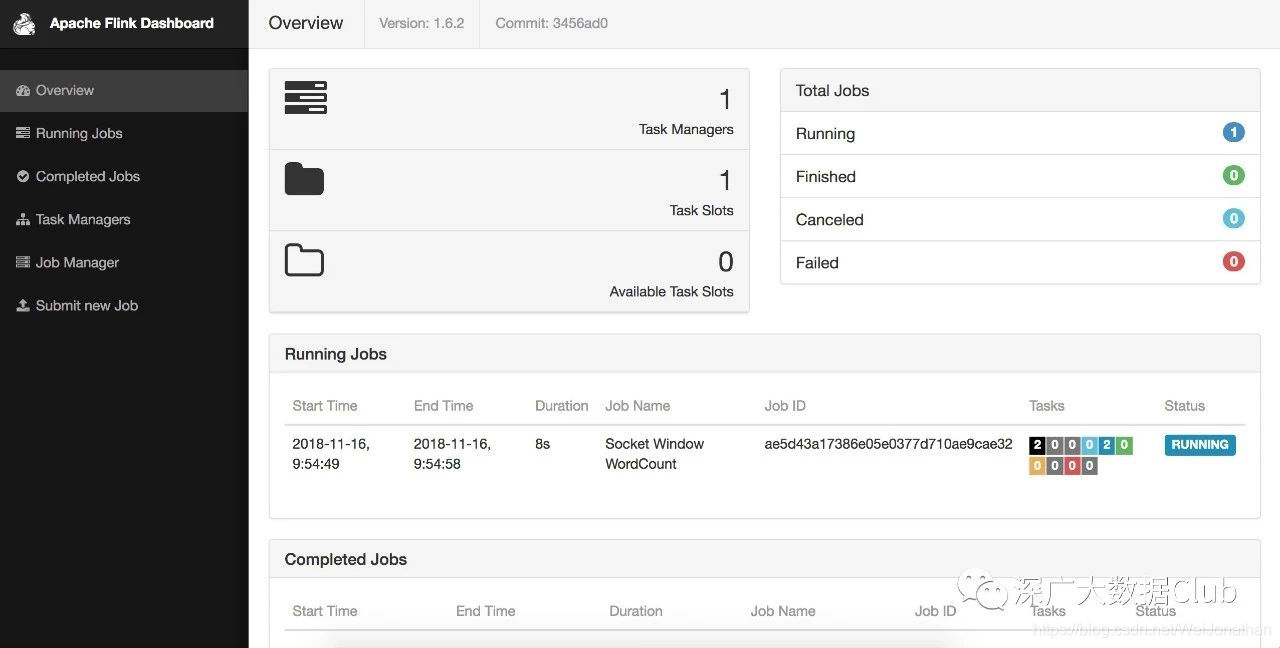This screenshot has width=1280, height=648.
Task: Click job ID ae5d43a17386e05e0377d710ae9cae32
Action: [888, 444]
